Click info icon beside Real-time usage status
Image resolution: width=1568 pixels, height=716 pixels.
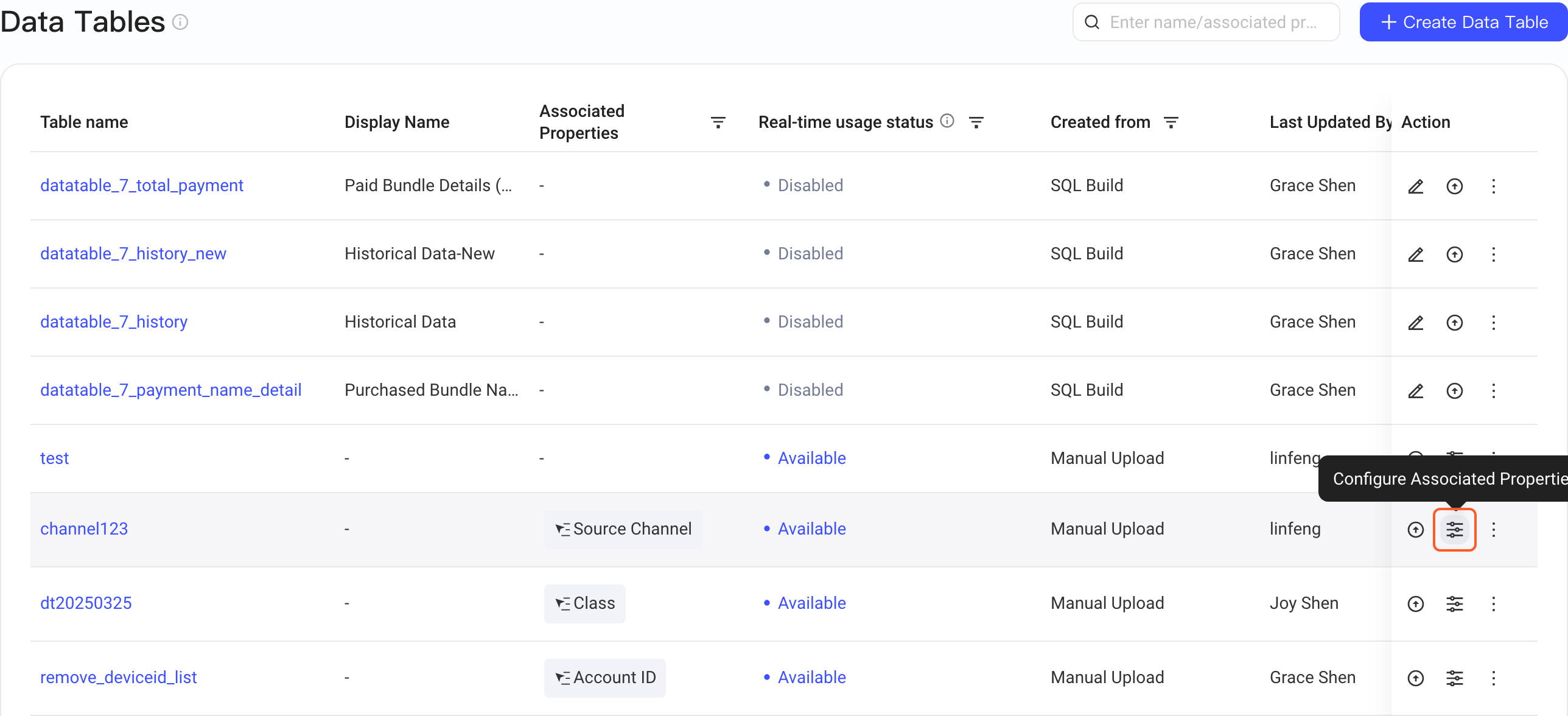click(x=947, y=121)
